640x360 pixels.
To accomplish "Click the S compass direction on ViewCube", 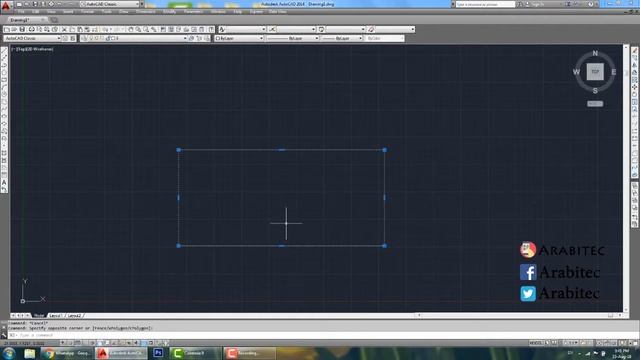I will pyautogui.click(x=595, y=91).
